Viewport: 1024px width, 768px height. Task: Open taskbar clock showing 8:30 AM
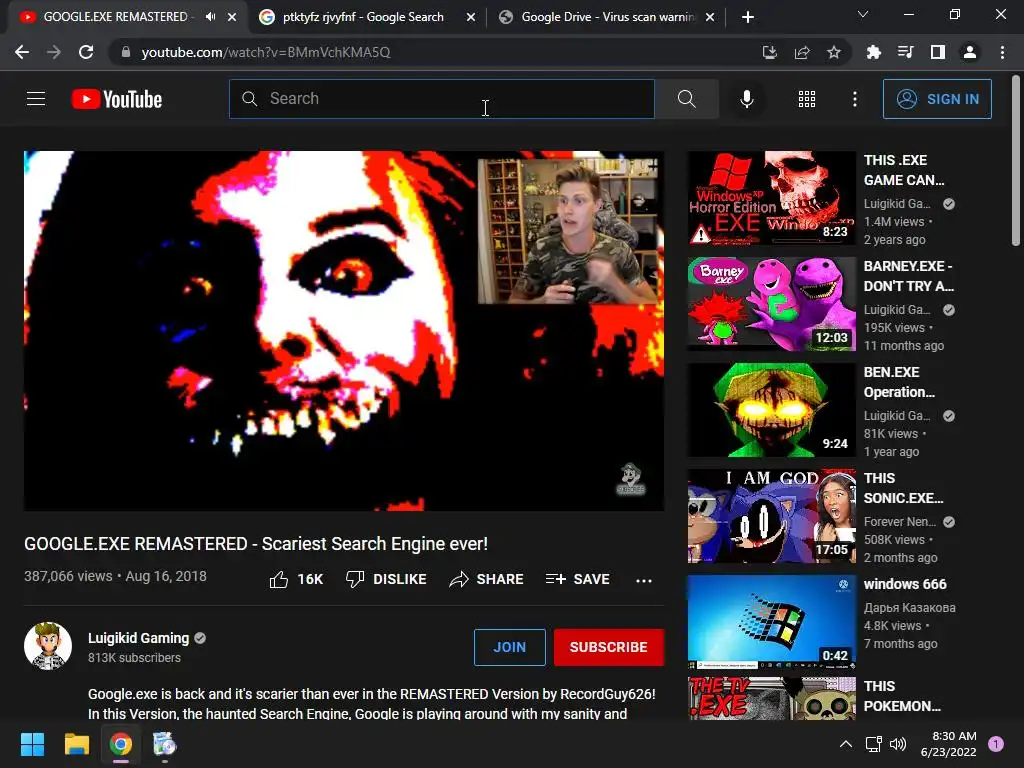coord(948,744)
